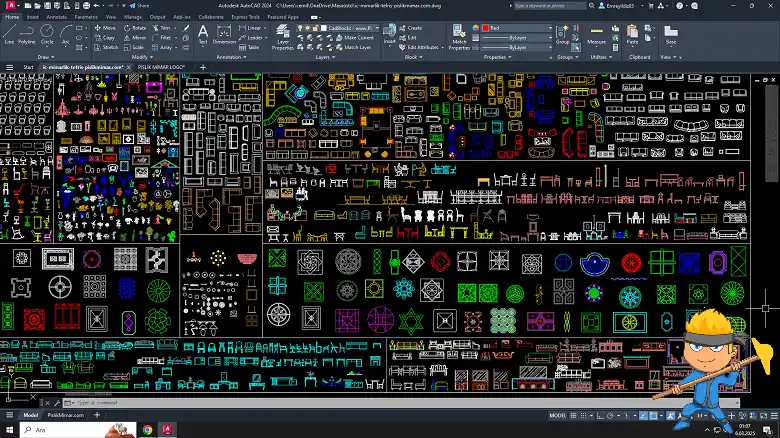This screenshot has width=780, height=438.
Task: Select the Line drawing tool
Action: click(9, 36)
